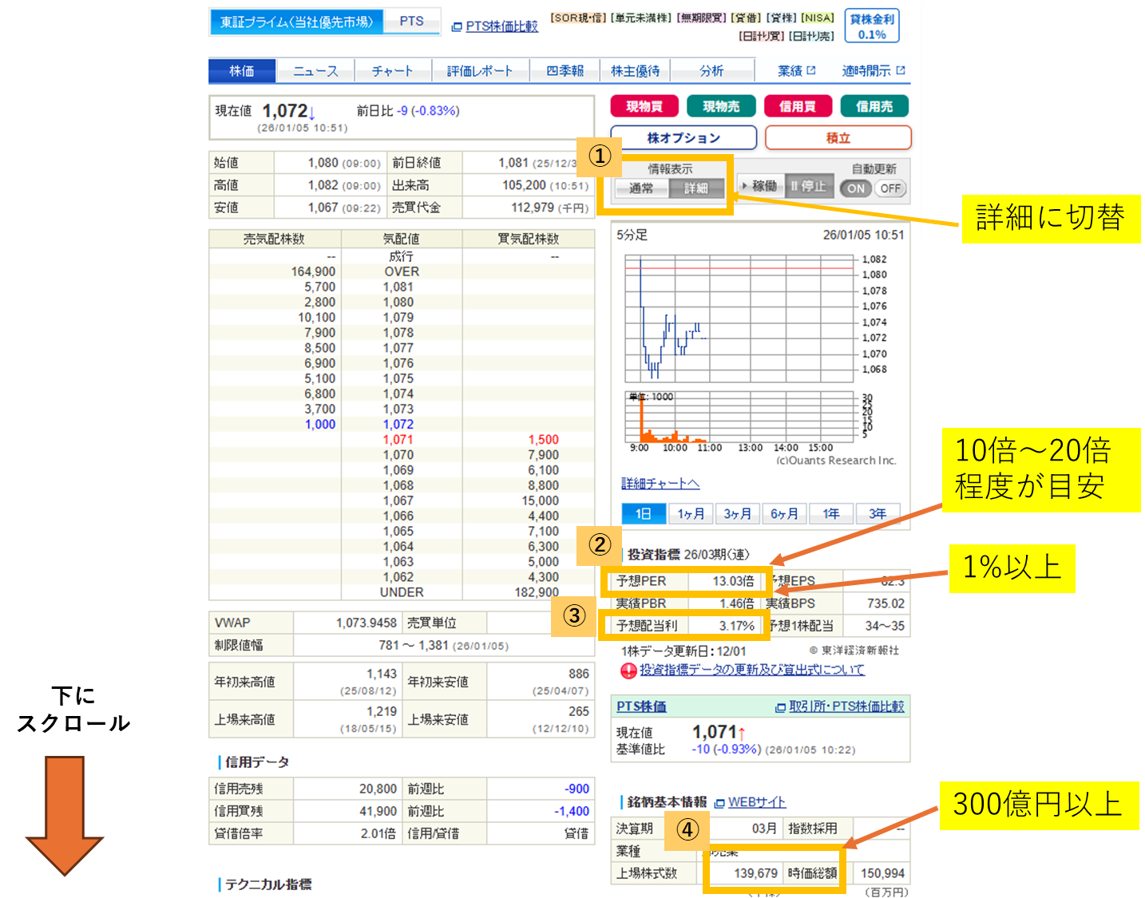Select the 3年 chart period
The image size is (1145, 898).
click(x=877, y=514)
